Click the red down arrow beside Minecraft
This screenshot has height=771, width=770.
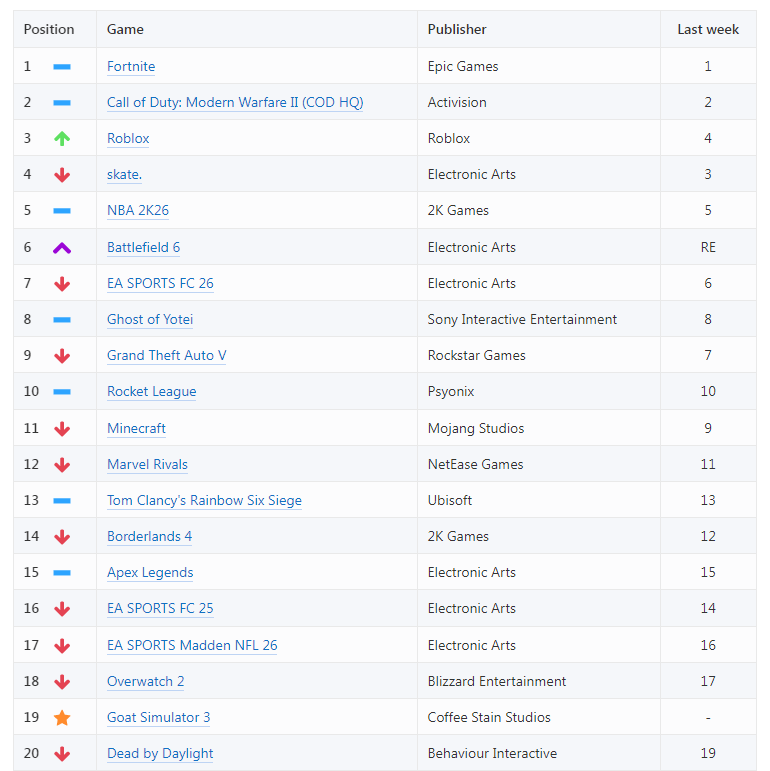click(x=62, y=429)
